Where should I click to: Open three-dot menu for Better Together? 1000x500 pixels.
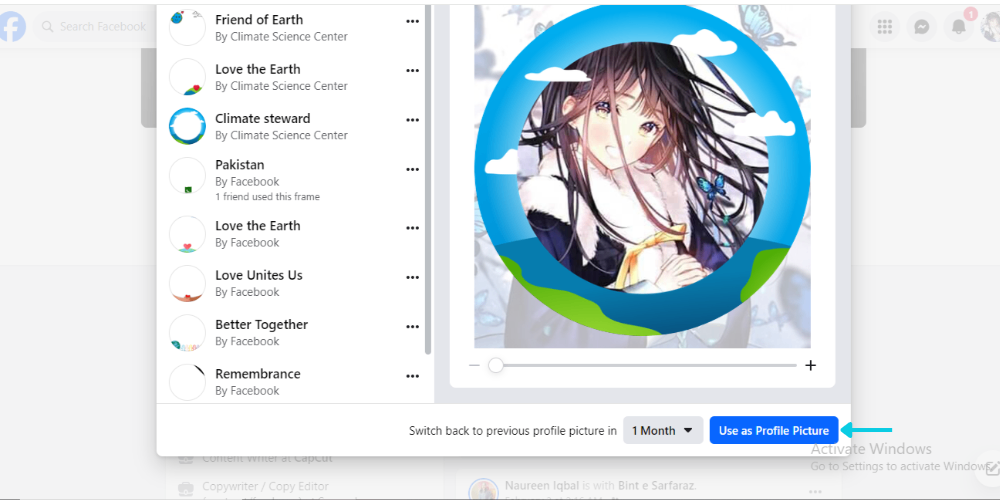coord(413,327)
